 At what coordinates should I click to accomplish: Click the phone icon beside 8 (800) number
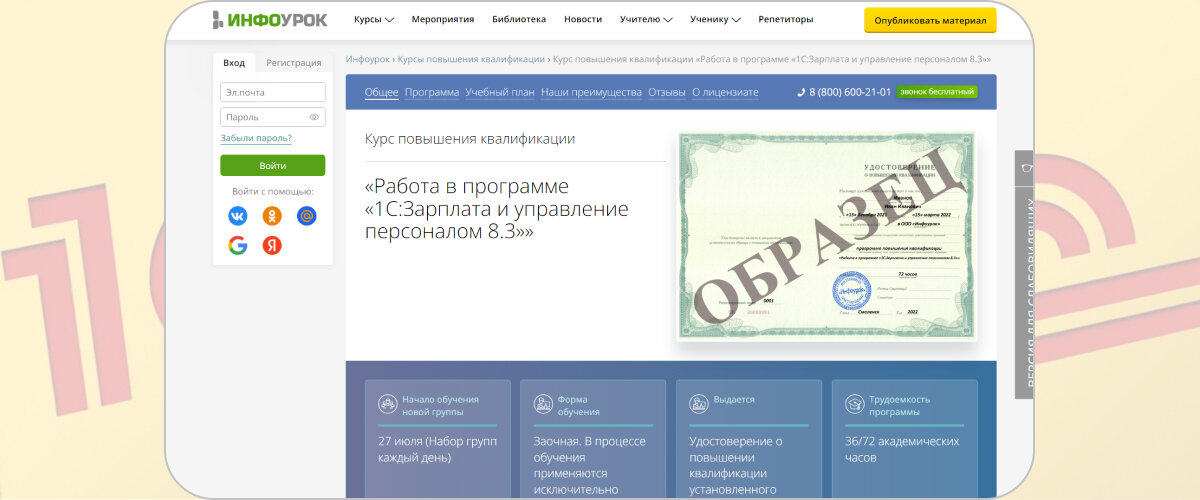(x=801, y=92)
